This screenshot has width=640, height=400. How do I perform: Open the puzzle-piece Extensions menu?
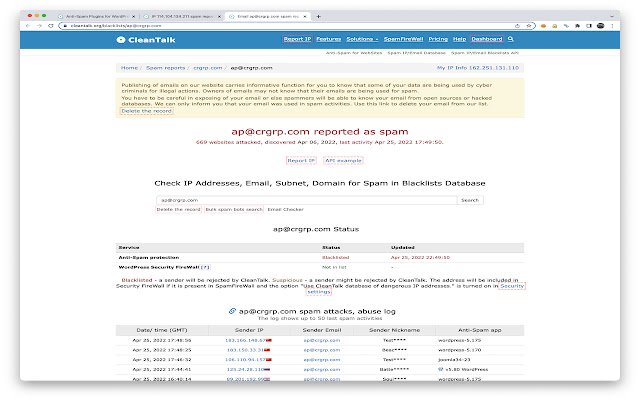point(577,26)
